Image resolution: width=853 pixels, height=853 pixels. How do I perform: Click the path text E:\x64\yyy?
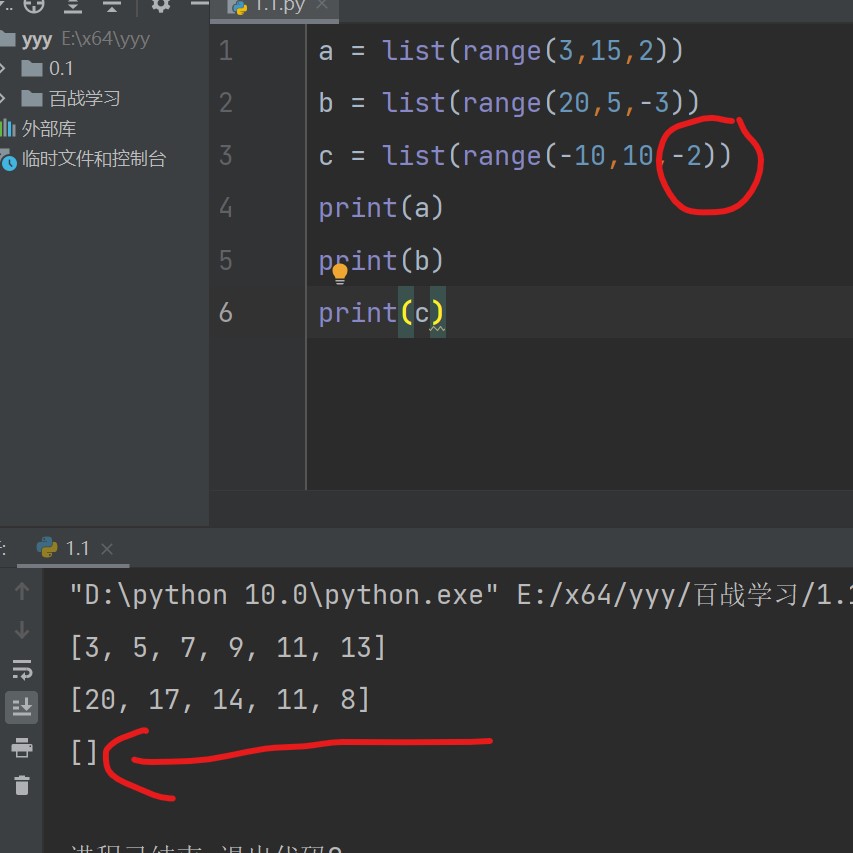(106, 39)
